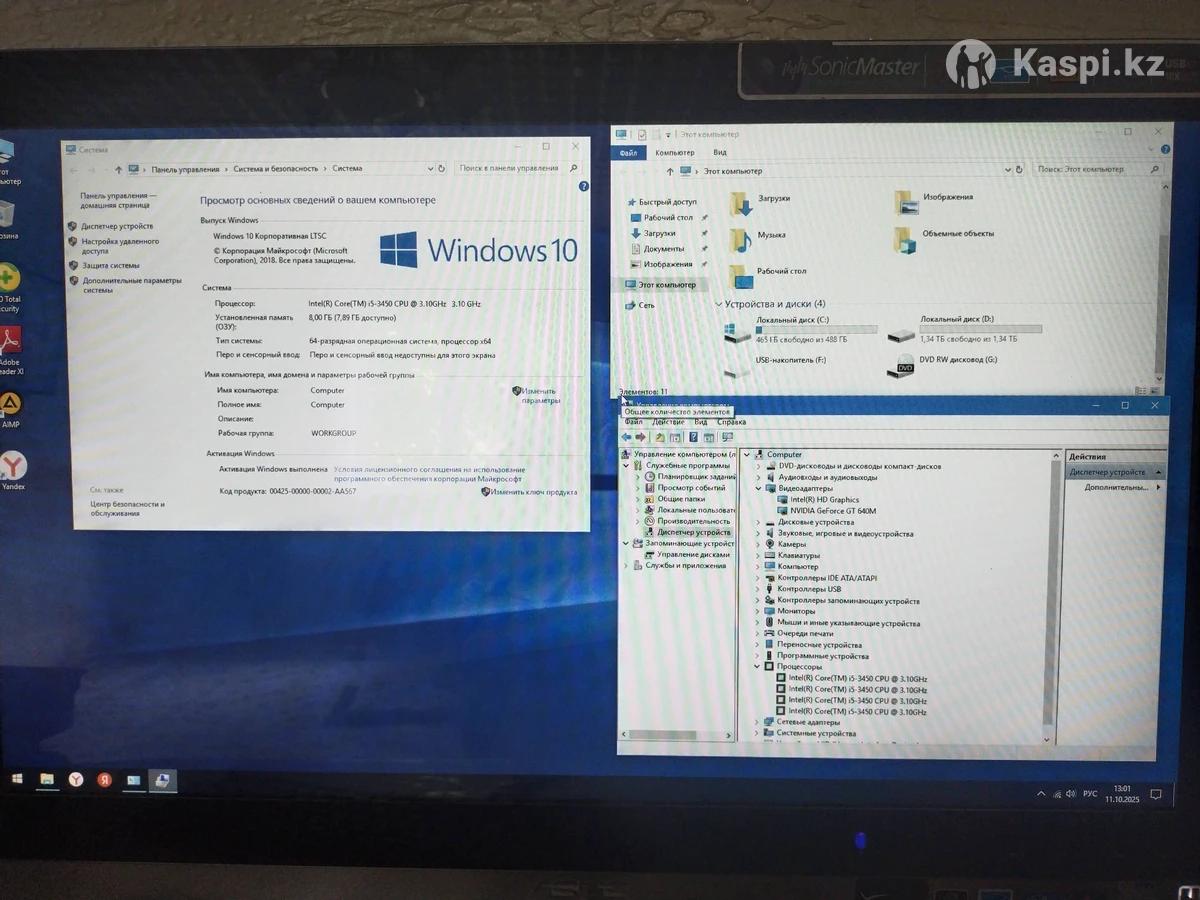Switch to the Вид tab in Explorer
1200x900 pixels.
720,152
